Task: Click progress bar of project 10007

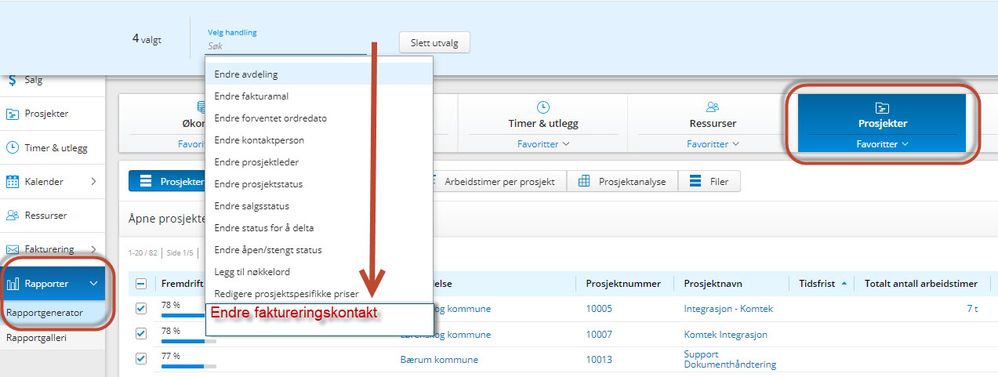Action: pos(188,341)
